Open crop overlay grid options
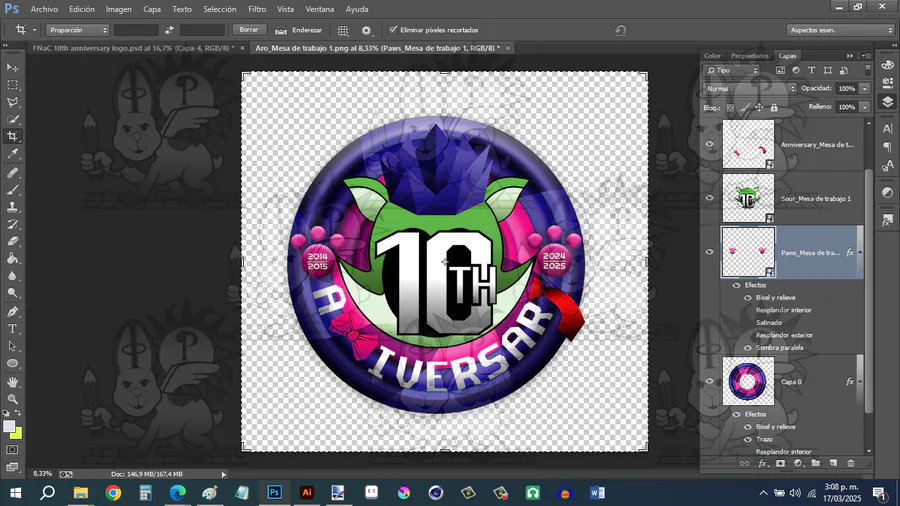The height and width of the screenshot is (506, 900). [x=343, y=30]
